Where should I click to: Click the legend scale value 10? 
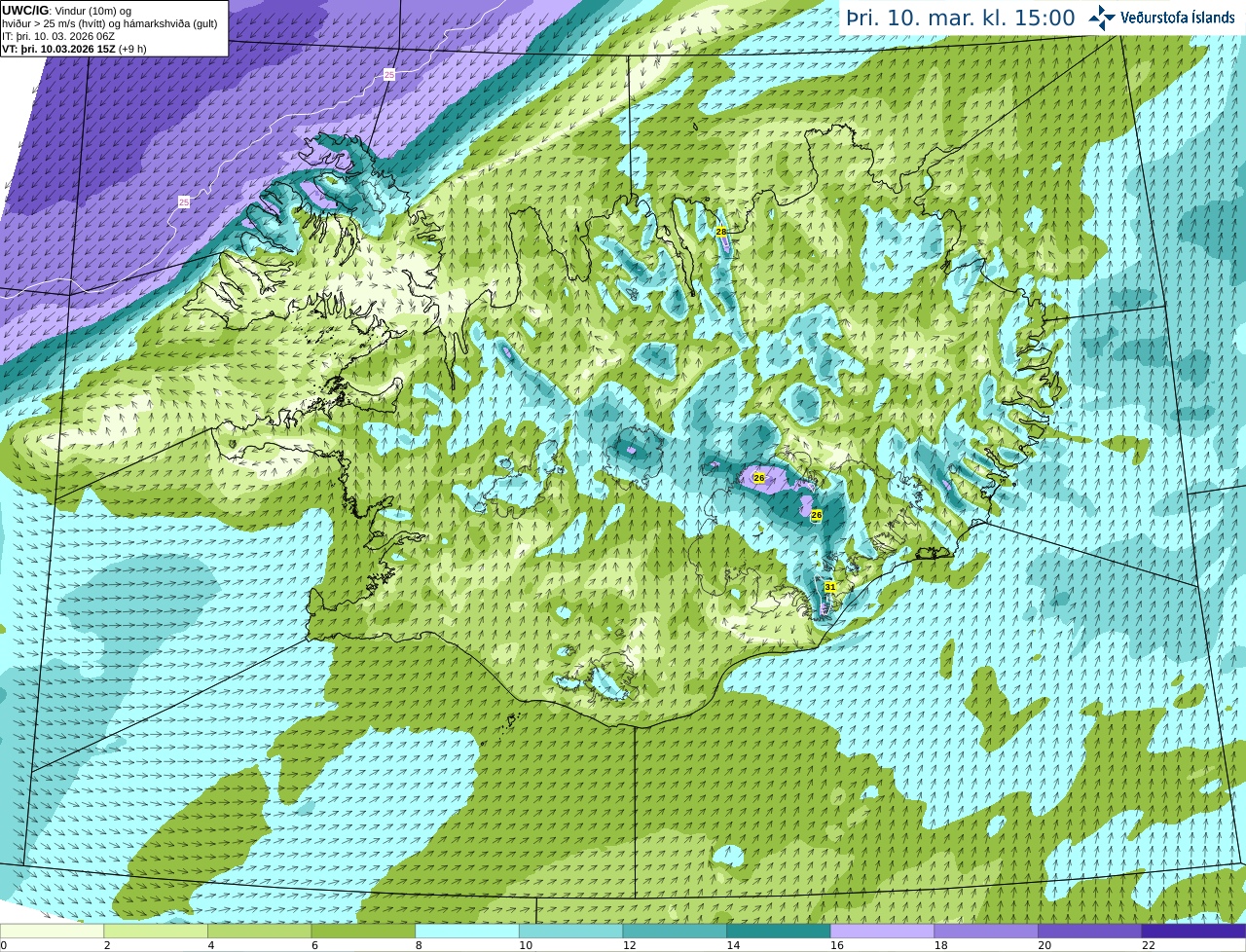click(526, 945)
